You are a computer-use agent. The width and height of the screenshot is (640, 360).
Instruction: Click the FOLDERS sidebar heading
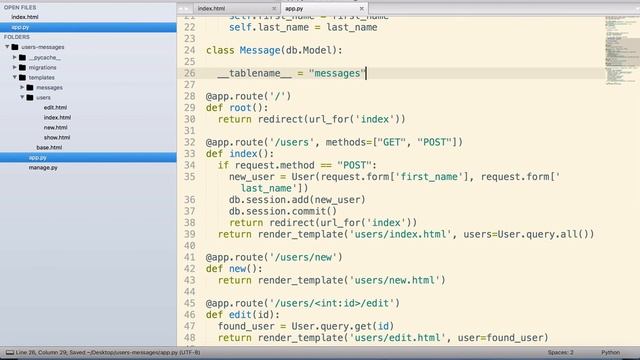pos(17,37)
